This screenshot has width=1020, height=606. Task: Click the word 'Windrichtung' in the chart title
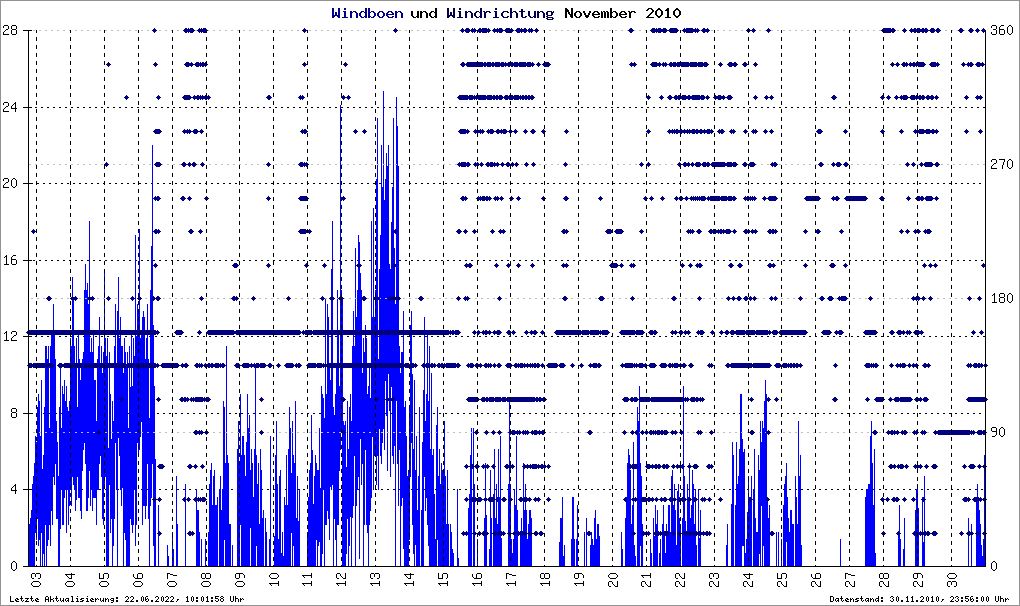[x=500, y=13]
